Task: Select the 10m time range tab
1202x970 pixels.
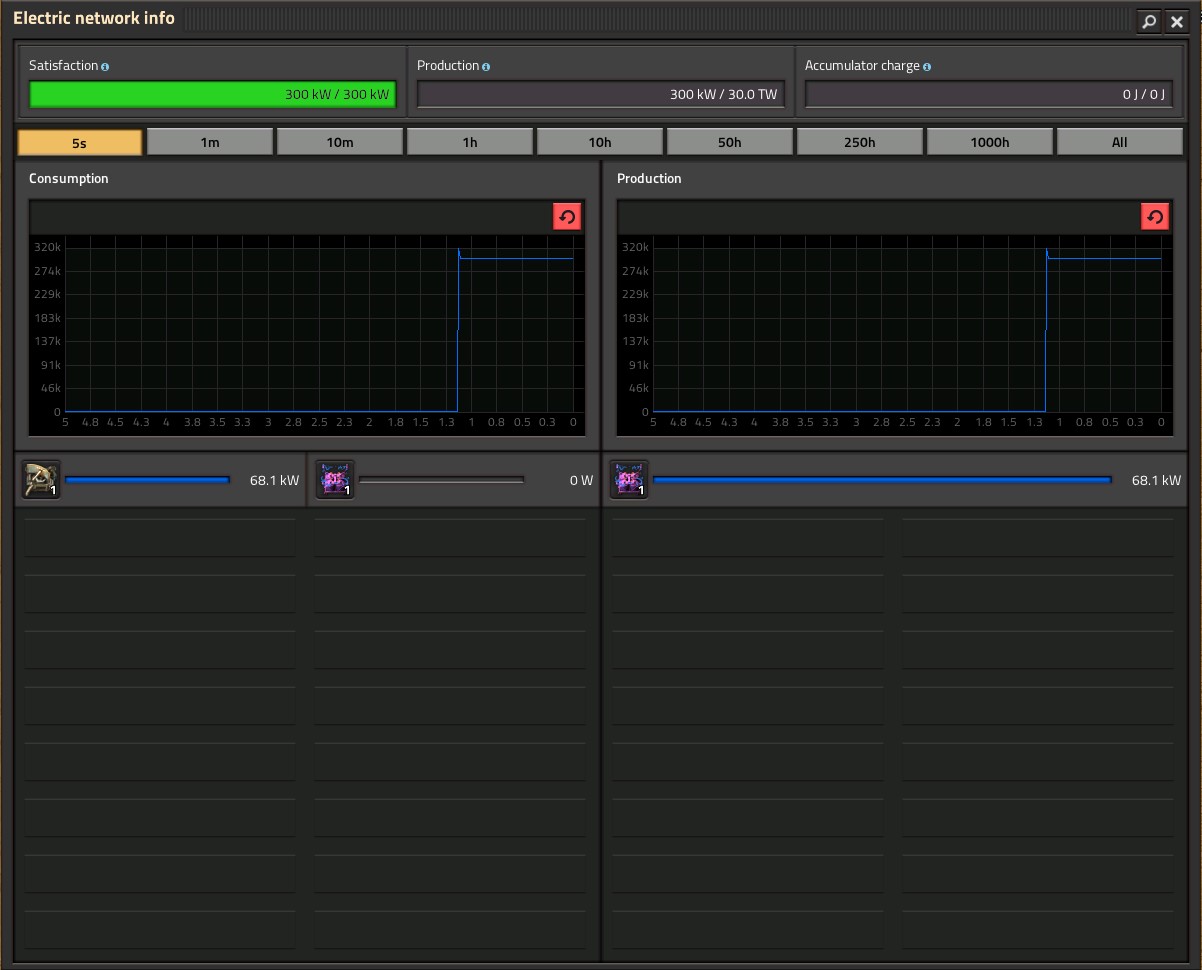Action: [340, 142]
